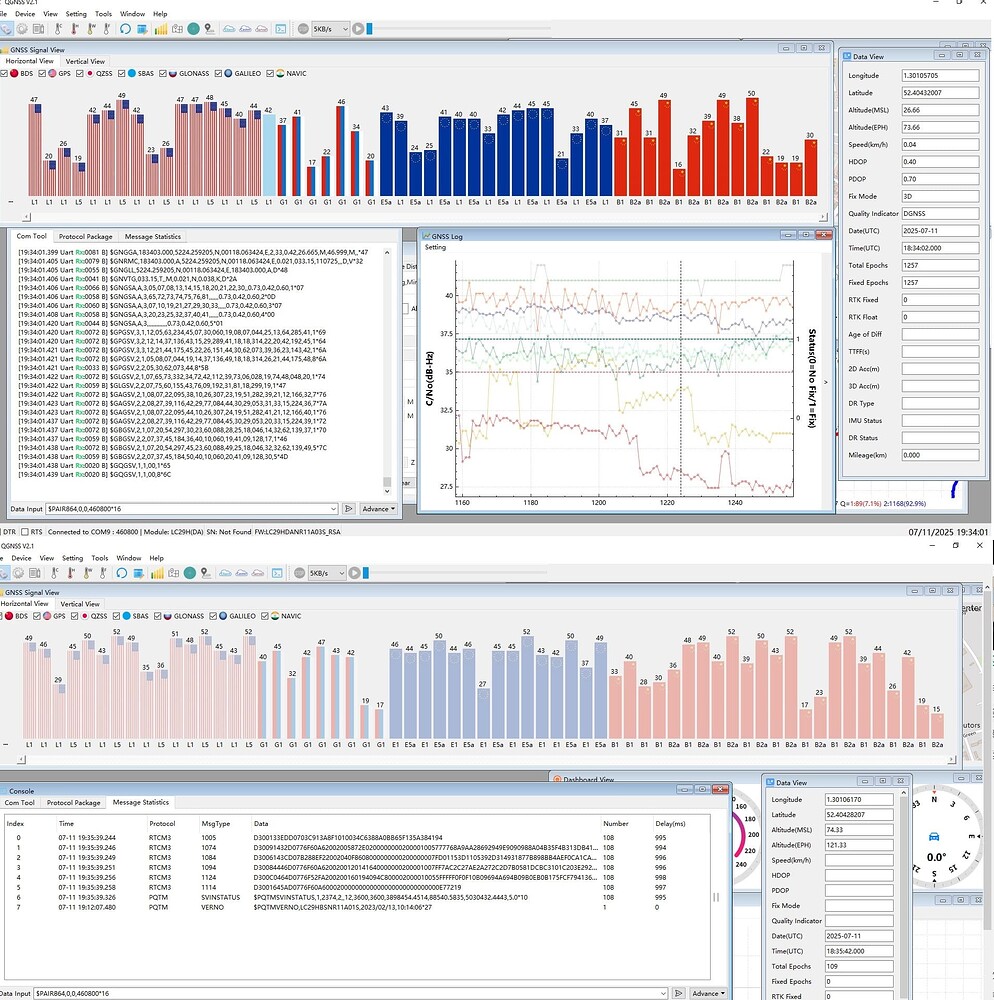Open the Setting menu in the lower QGNSS window

[72, 558]
